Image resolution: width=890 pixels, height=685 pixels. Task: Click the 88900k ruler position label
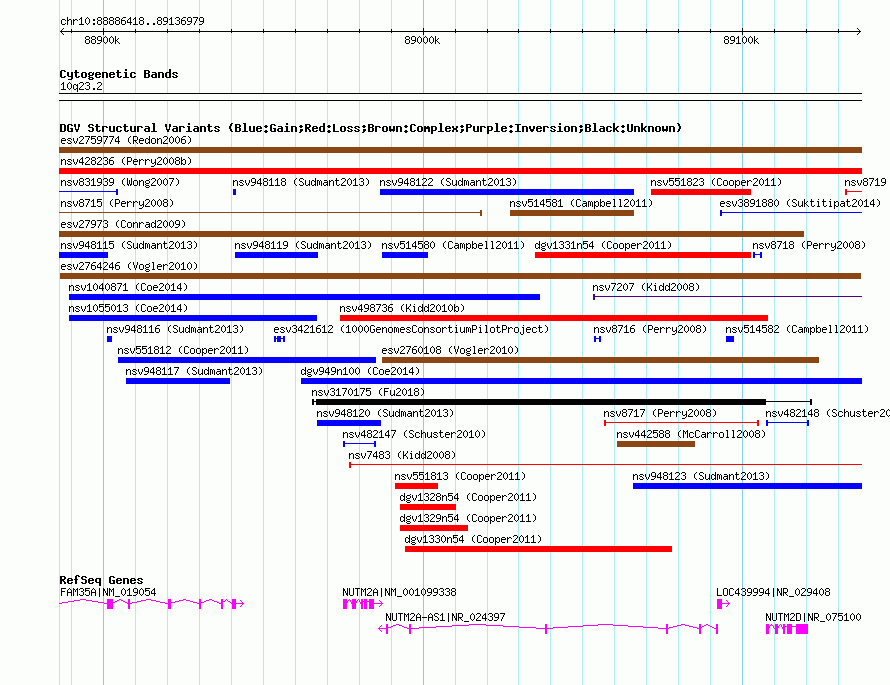pos(102,40)
